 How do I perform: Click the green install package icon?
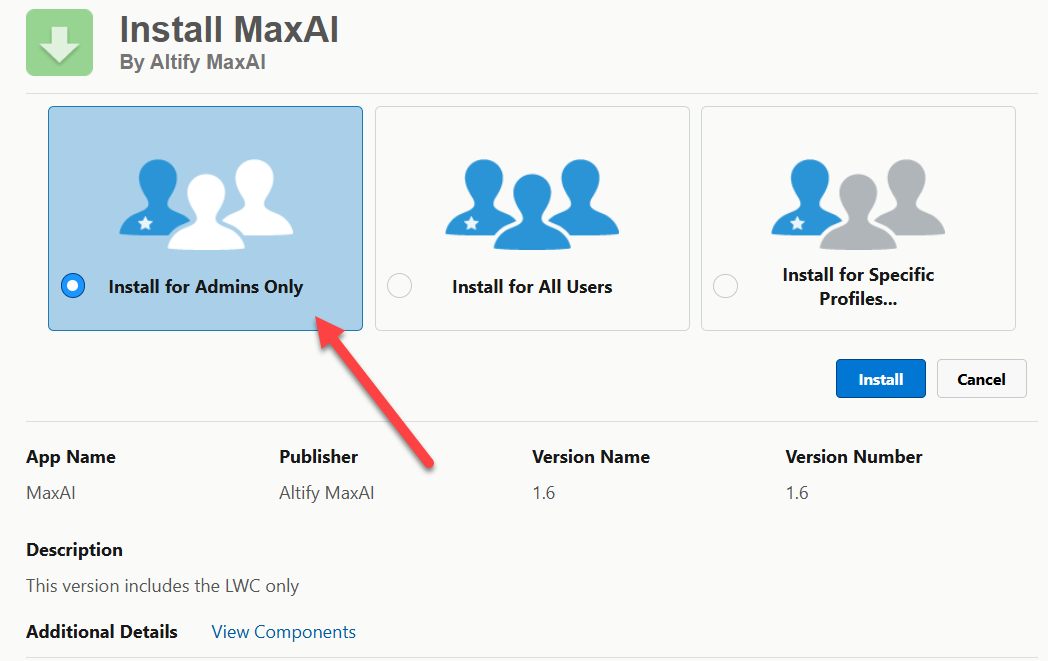(x=59, y=43)
